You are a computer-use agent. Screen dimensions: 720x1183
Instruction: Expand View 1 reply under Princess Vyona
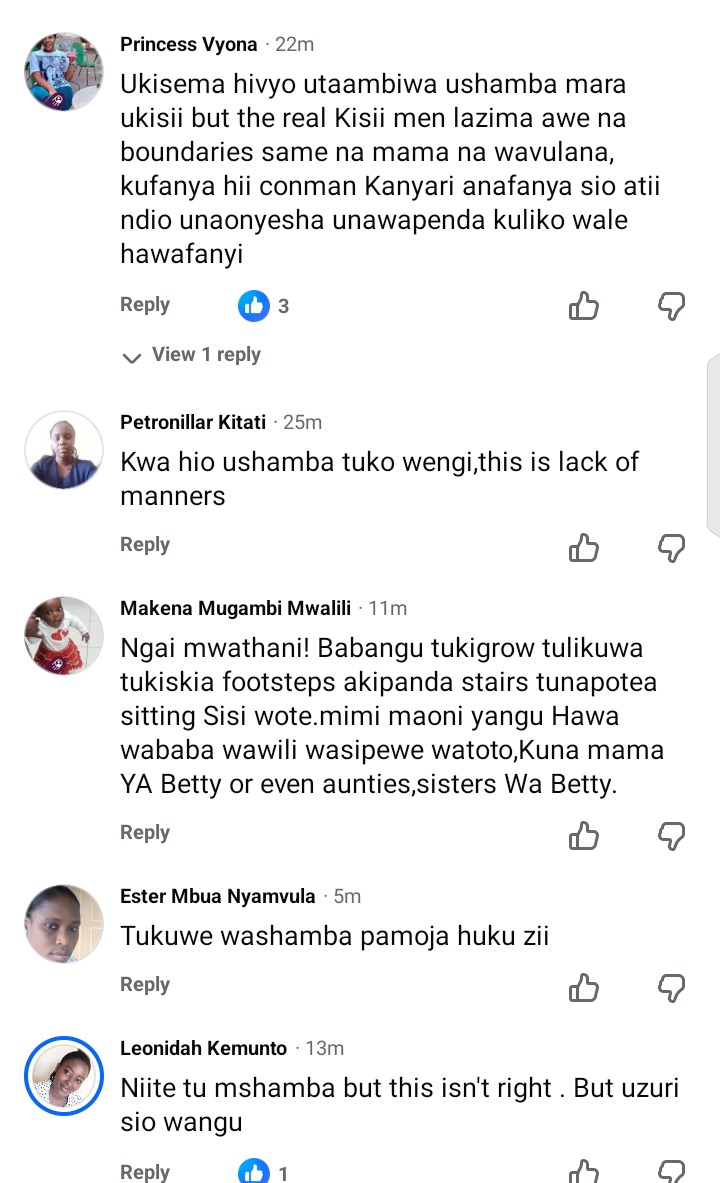tap(205, 355)
